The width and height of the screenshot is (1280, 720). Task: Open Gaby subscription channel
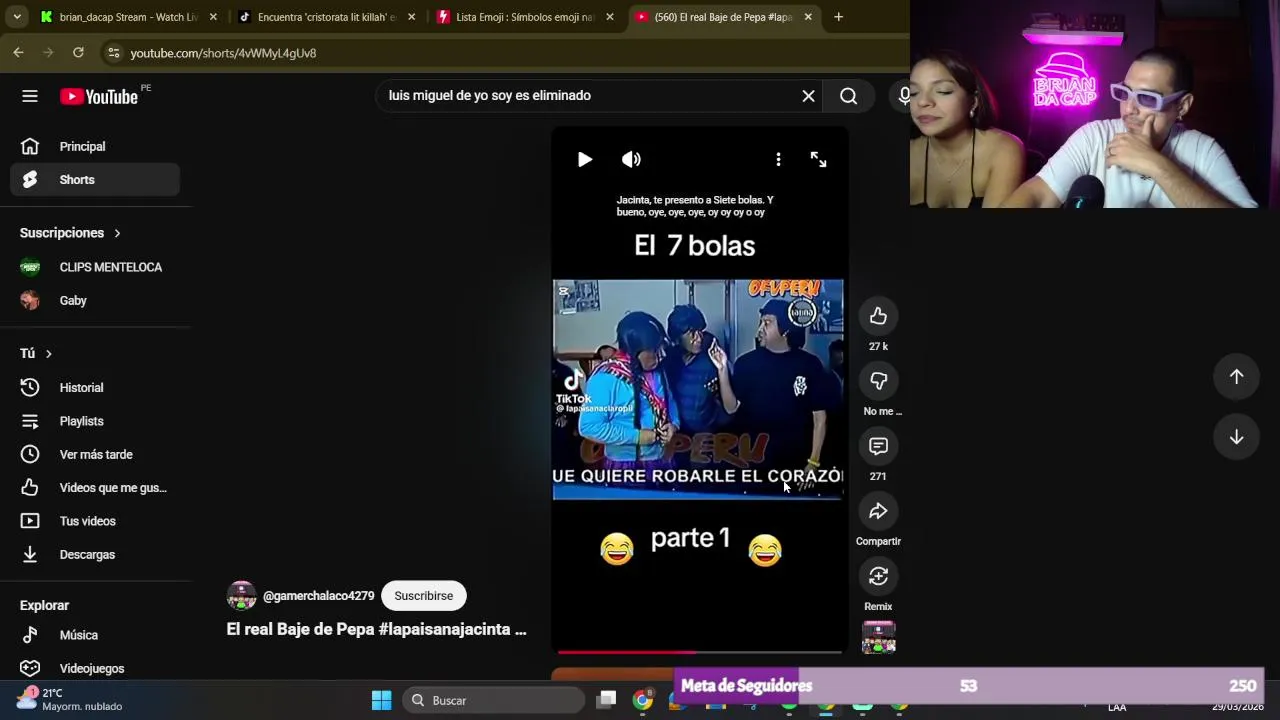(95, 300)
